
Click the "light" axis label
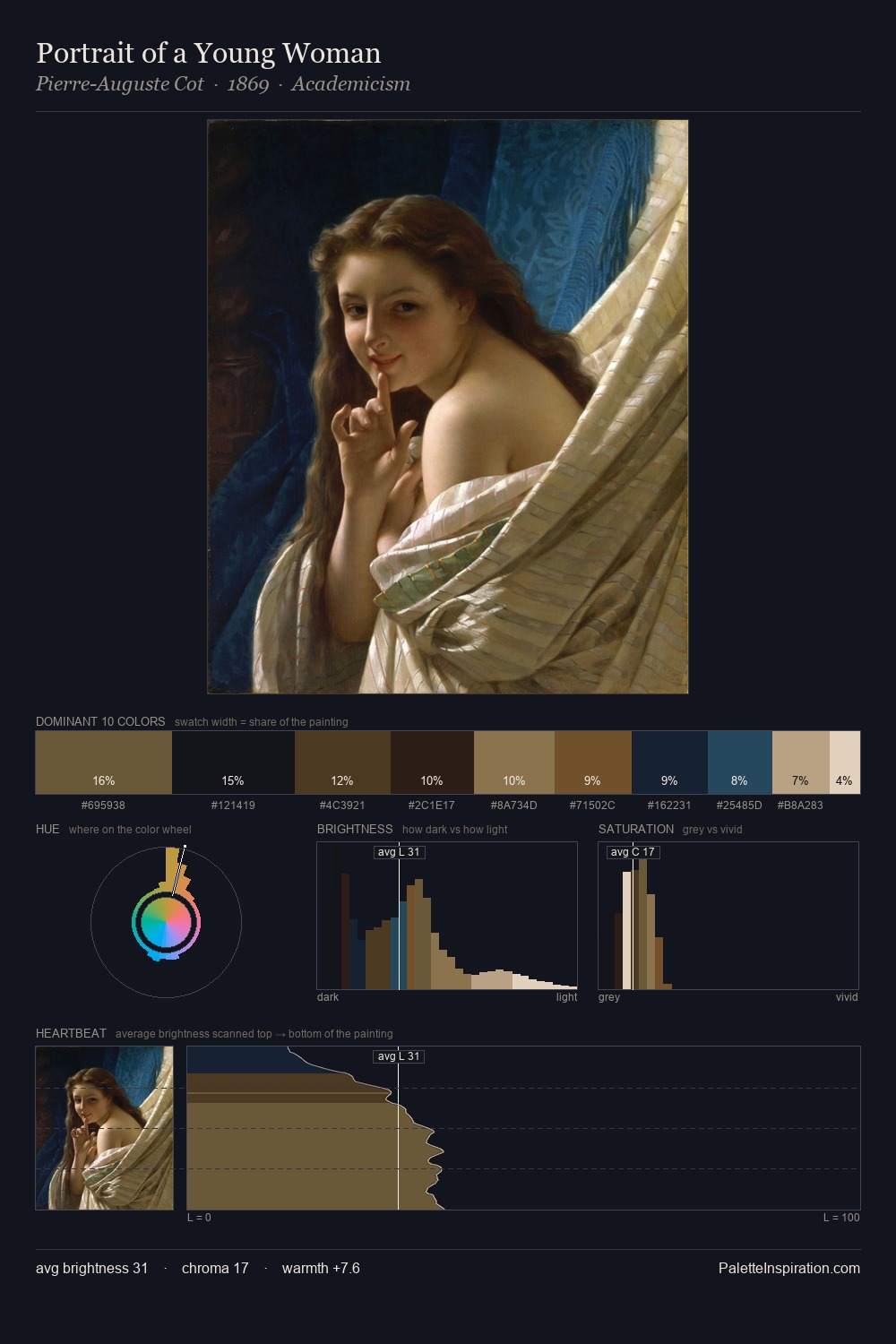pos(567,997)
